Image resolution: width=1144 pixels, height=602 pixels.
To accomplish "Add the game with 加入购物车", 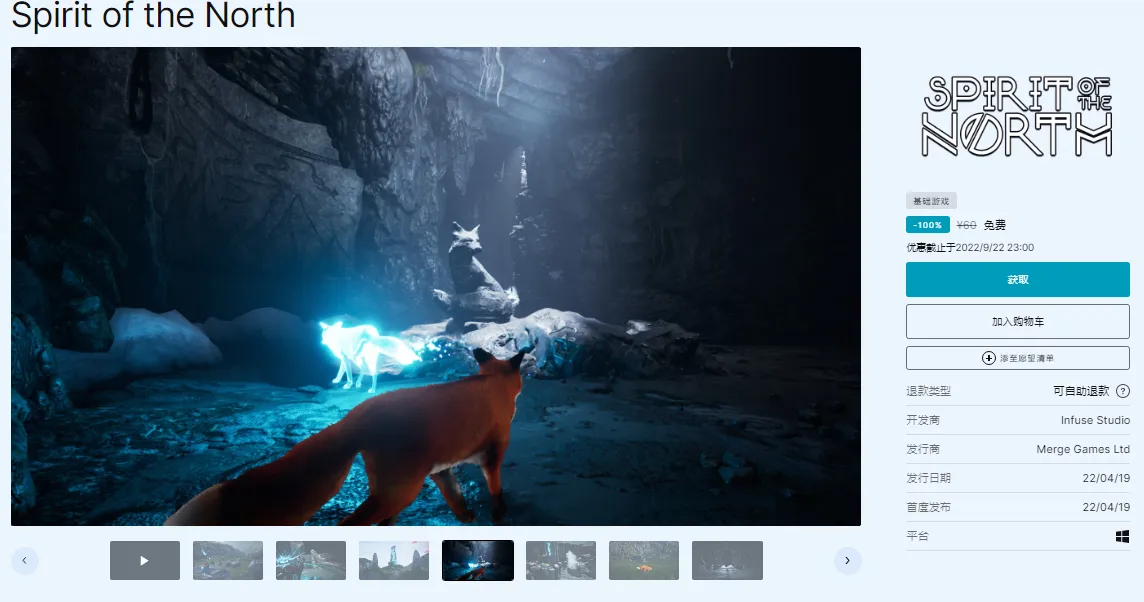I will click(x=1018, y=322).
